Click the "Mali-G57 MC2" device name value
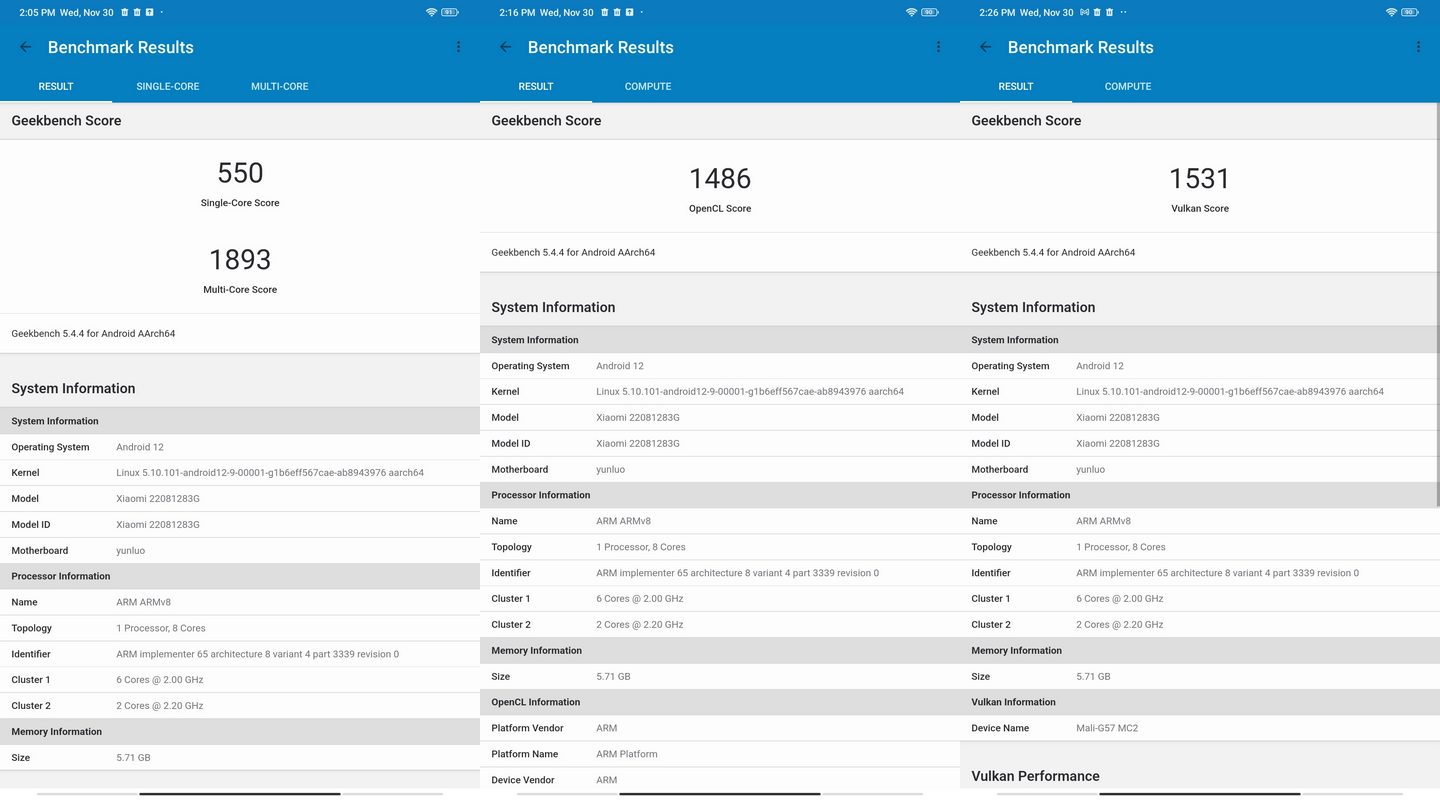This screenshot has width=1440, height=800. 1107,728
